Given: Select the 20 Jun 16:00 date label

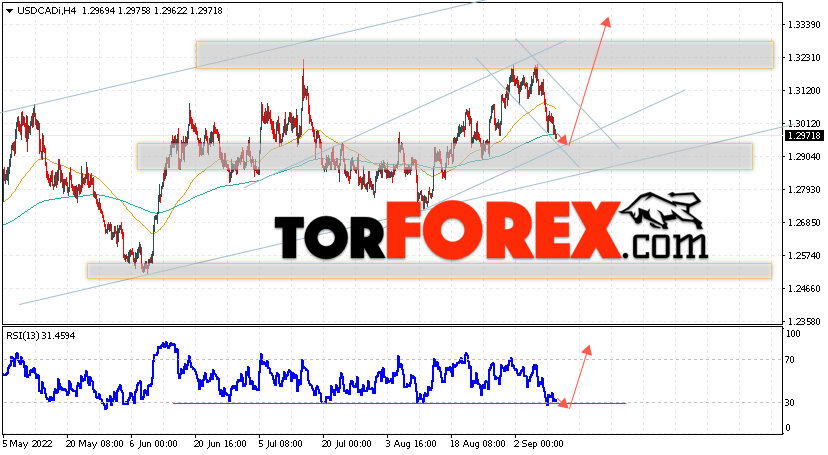Looking at the screenshot, I should coord(220,444).
